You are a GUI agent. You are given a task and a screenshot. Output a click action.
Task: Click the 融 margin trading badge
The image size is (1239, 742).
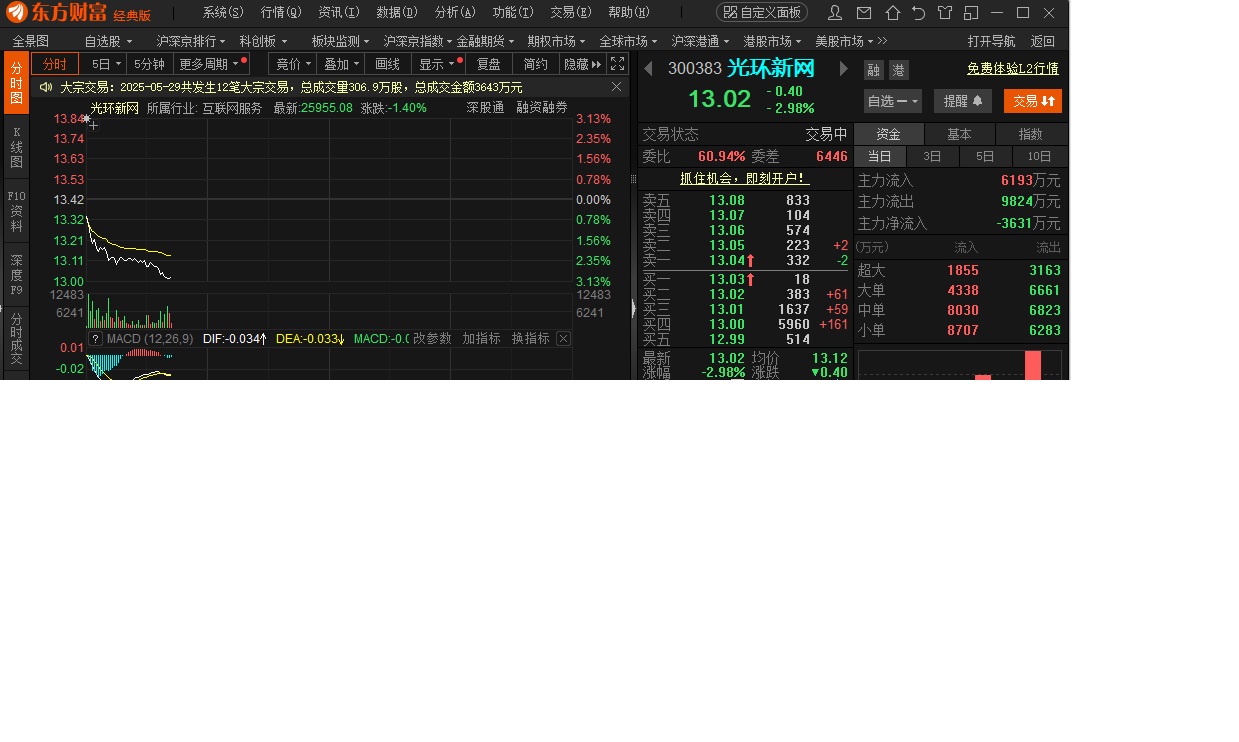coord(873,70)
